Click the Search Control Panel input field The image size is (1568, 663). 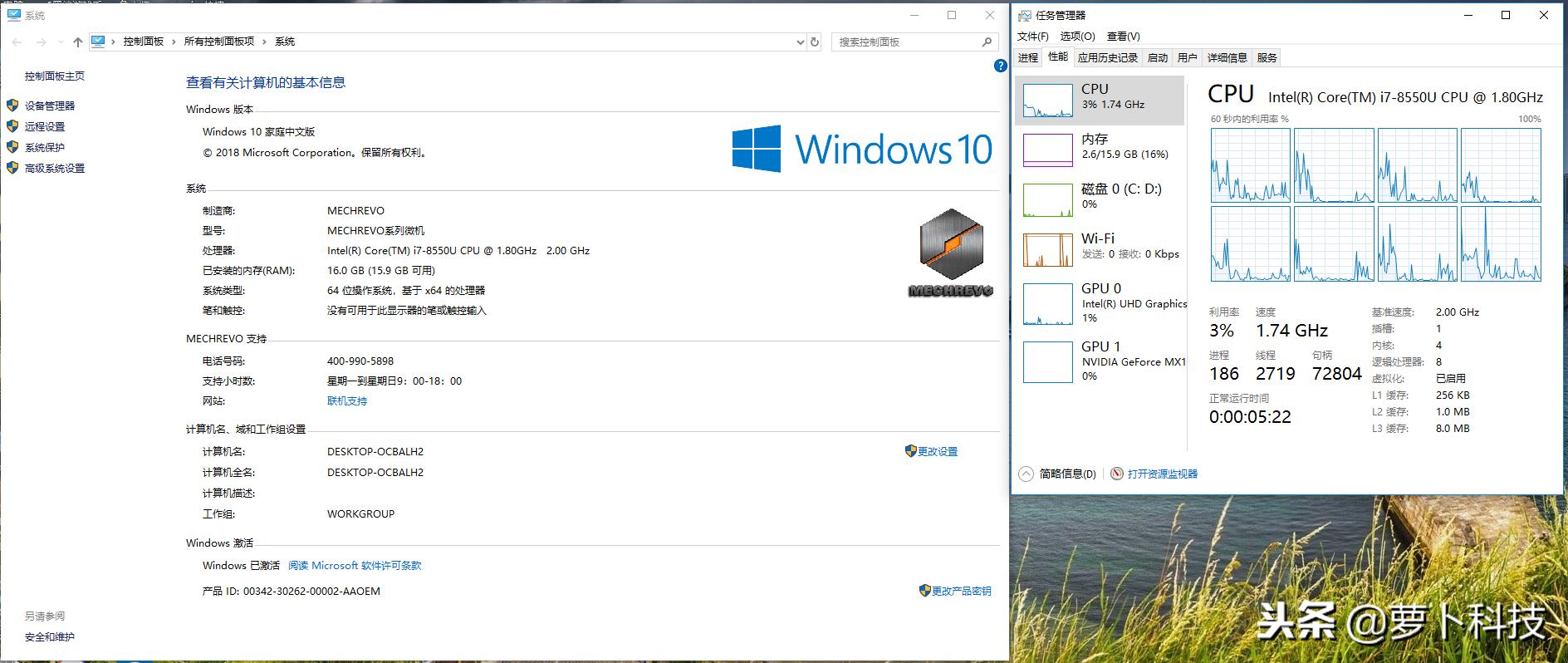coord(904,42)
